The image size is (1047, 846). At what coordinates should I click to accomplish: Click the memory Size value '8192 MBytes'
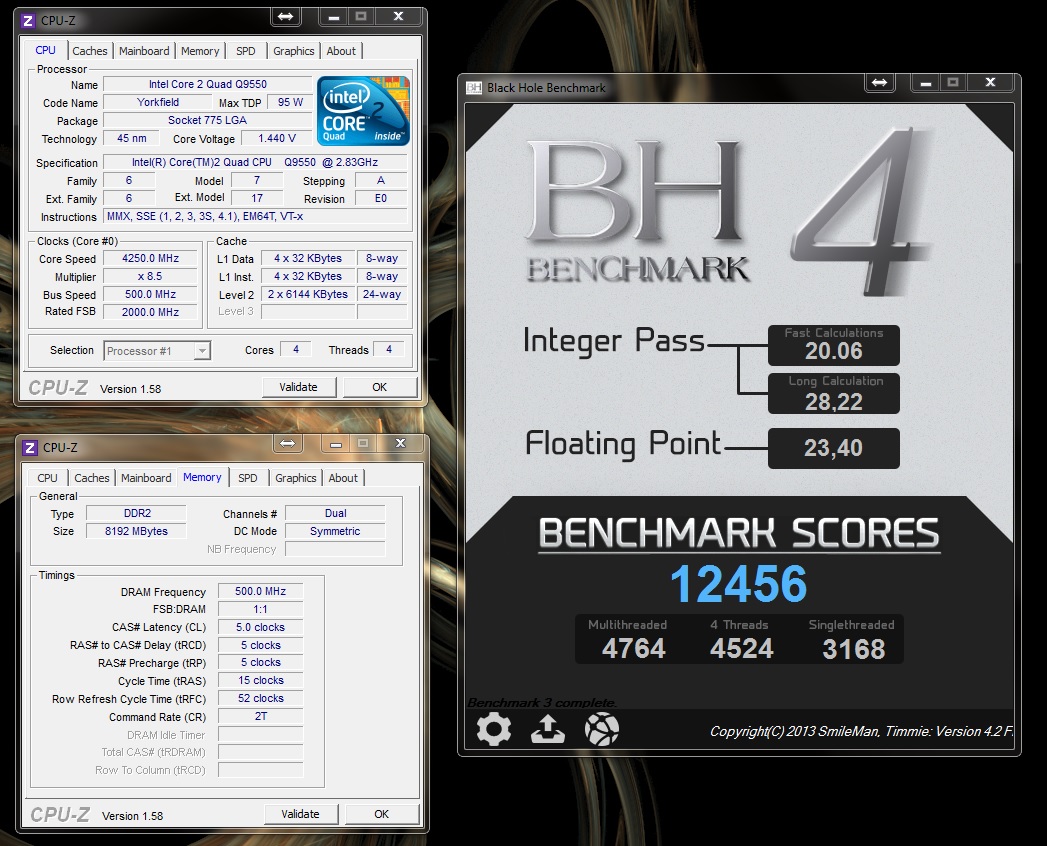pyautogui.click(x=137, y=532)
